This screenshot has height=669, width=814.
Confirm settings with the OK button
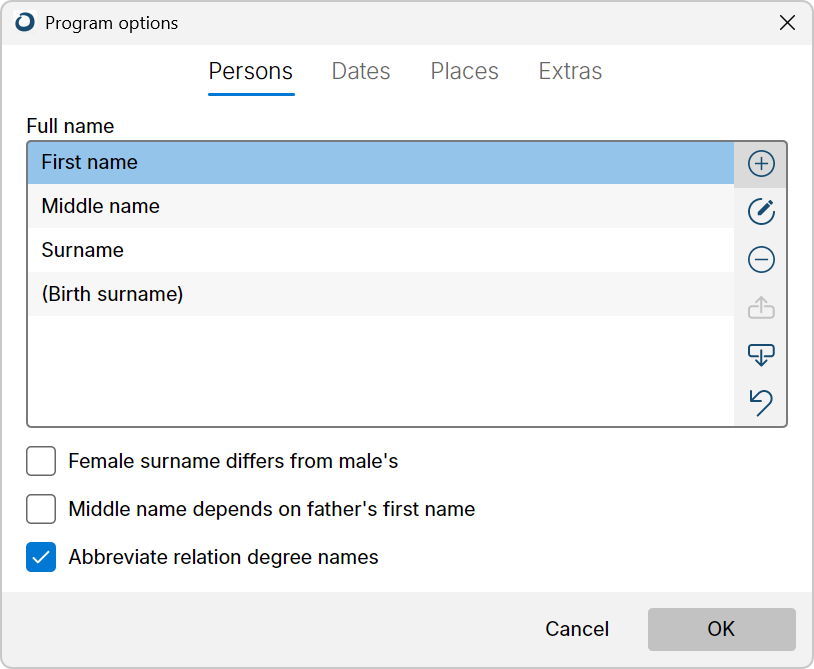pyautogui.click(x=721, y=629)
